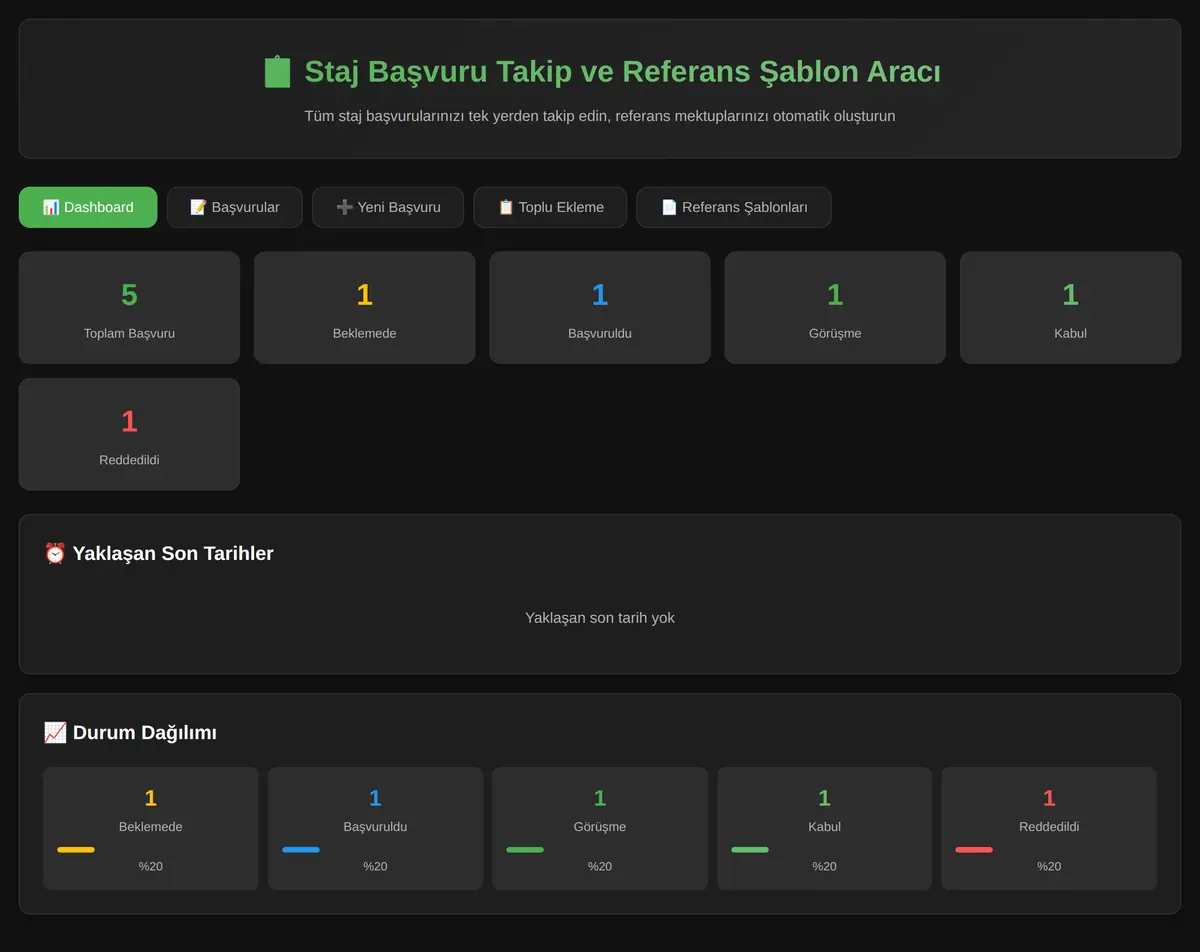This screenshot has width=1200, height=952.
Task: Click the page title 'Staj Başvuru Takip ve Referans Şablon Aracı'
Action: [622, 72]
